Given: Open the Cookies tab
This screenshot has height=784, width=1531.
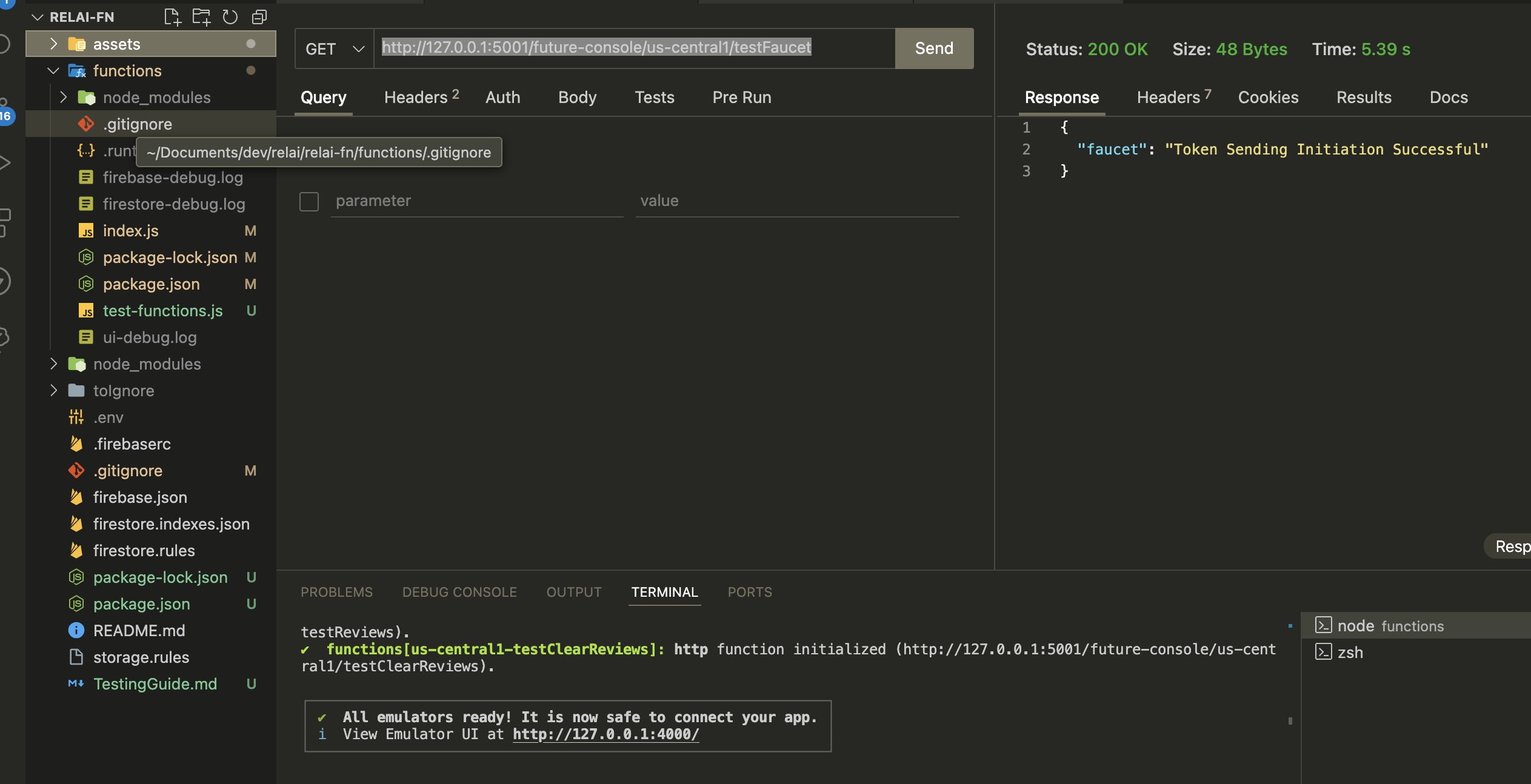Looking at the screenshot, I should [1268, 97].
